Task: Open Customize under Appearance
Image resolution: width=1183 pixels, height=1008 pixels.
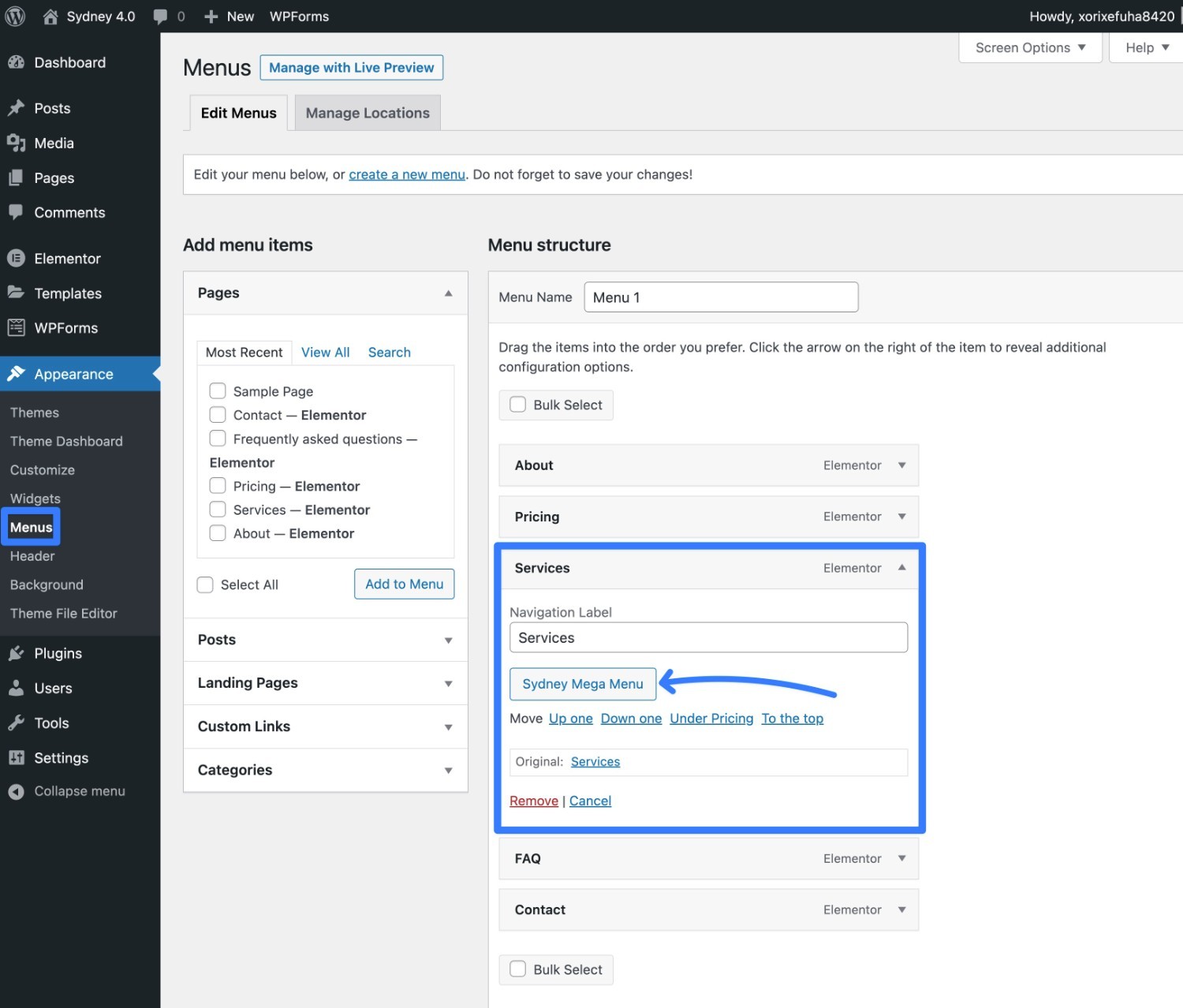Action: [43, 470]
